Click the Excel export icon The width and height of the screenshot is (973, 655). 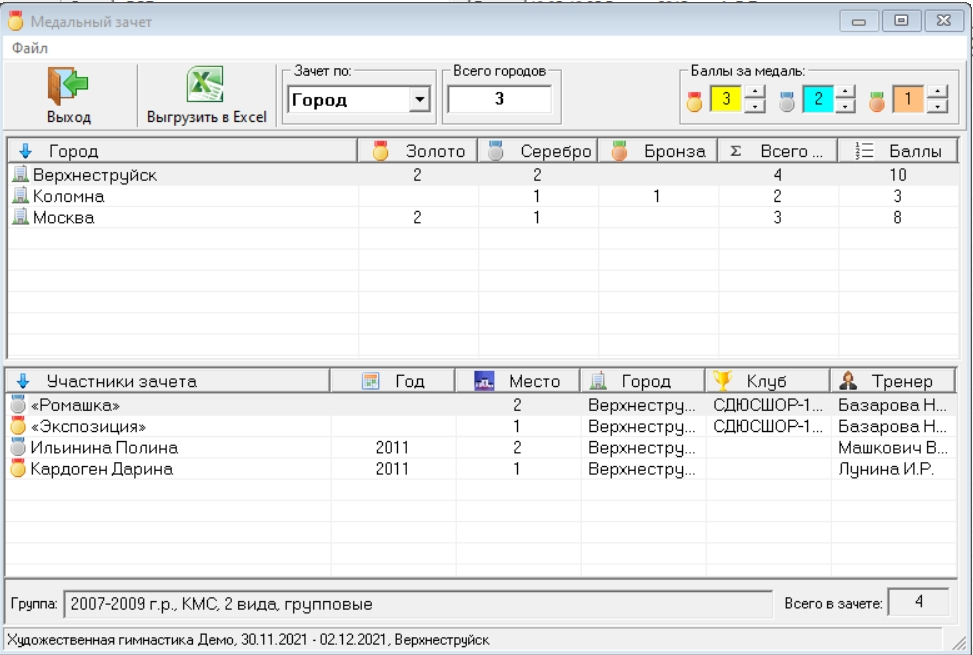(x=206, y=86)
